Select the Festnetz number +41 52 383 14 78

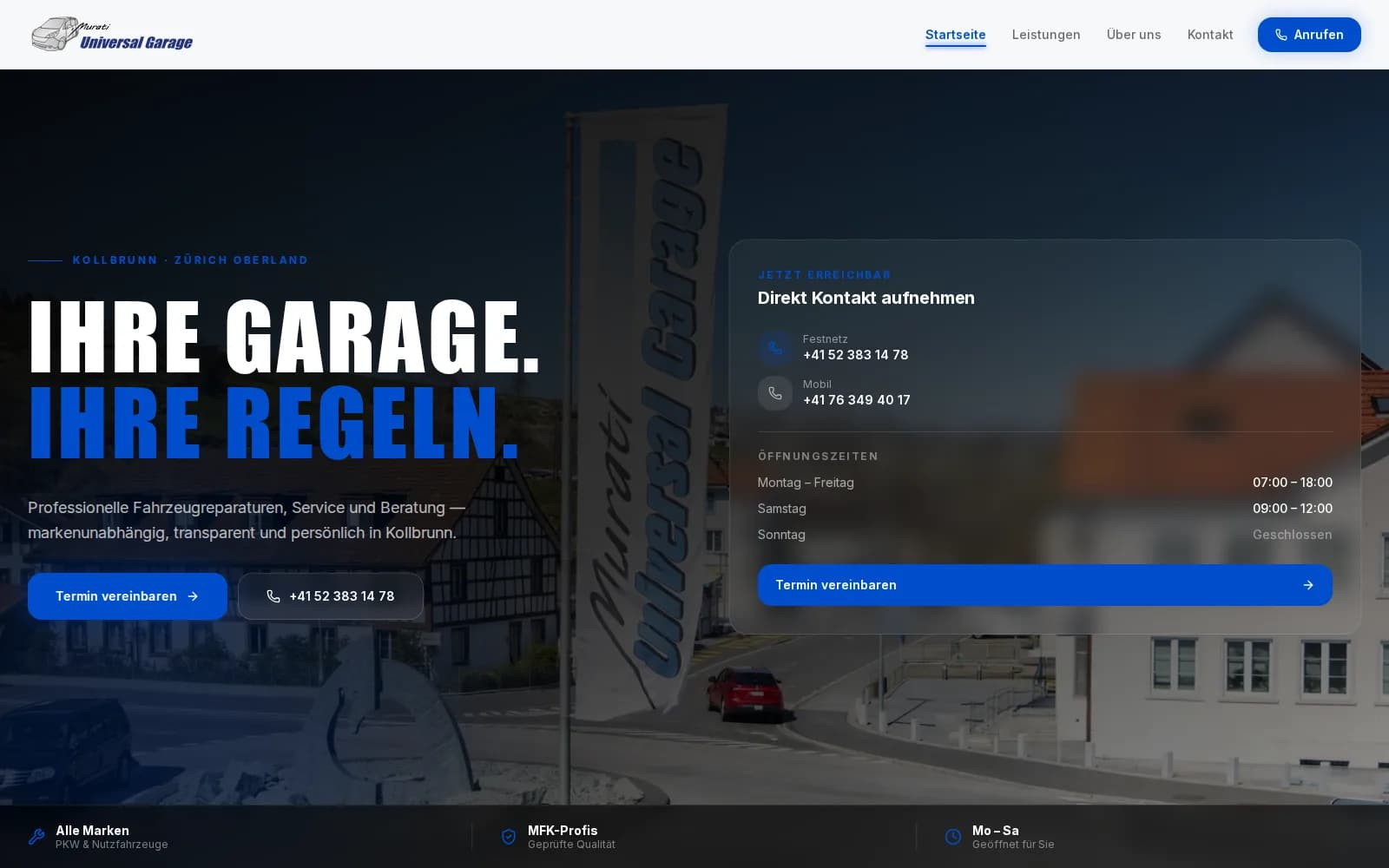855,355
